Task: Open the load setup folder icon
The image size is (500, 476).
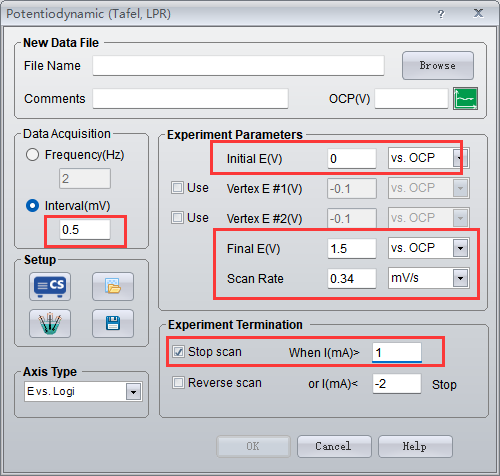Action: coord(113,286)
